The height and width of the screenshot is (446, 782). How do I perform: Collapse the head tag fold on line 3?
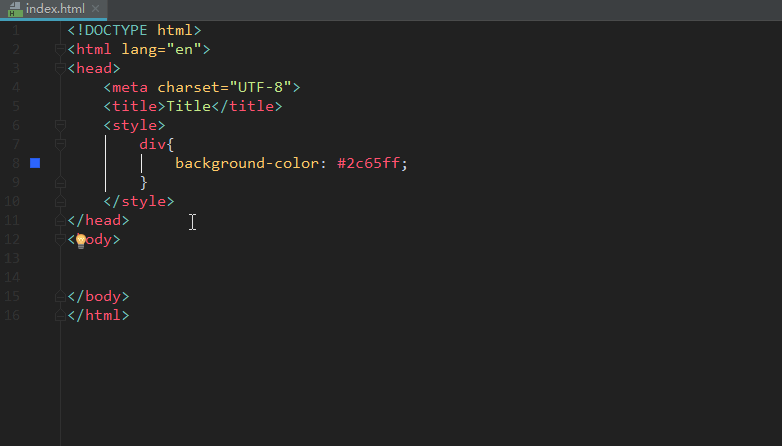pos(60,68)
